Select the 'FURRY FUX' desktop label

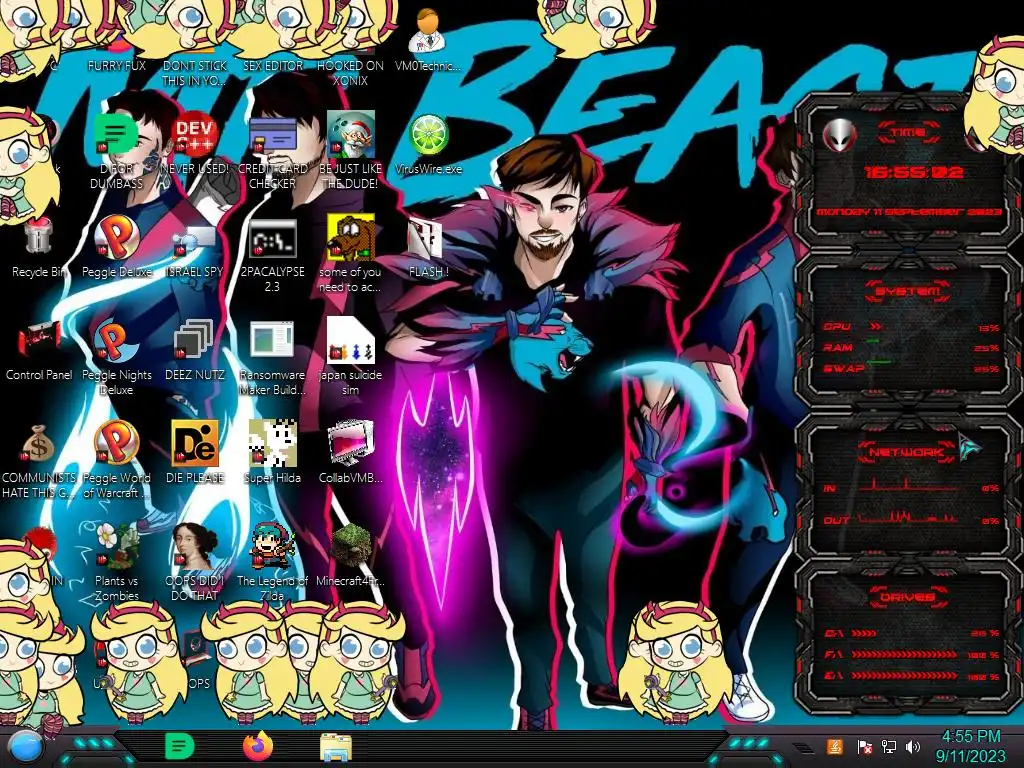(116, 65)
